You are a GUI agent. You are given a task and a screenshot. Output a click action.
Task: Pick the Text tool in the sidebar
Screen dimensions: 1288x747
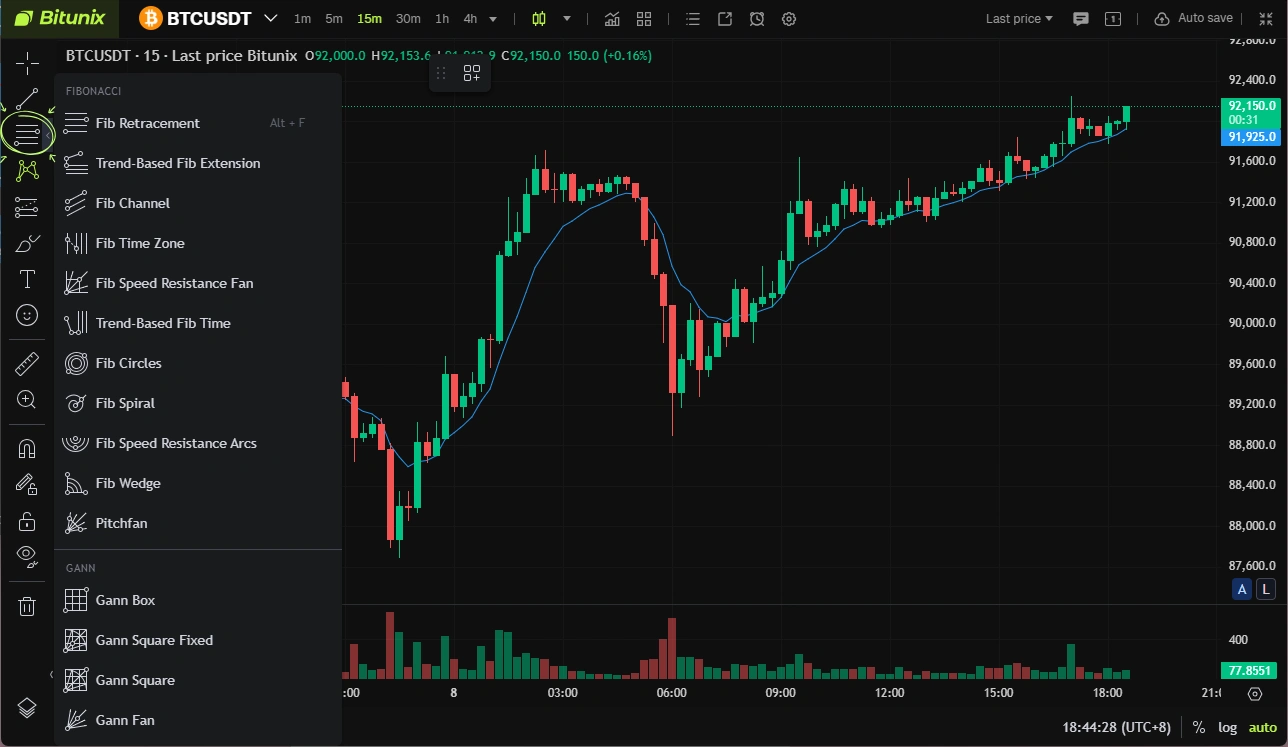[x=27, y=279]
